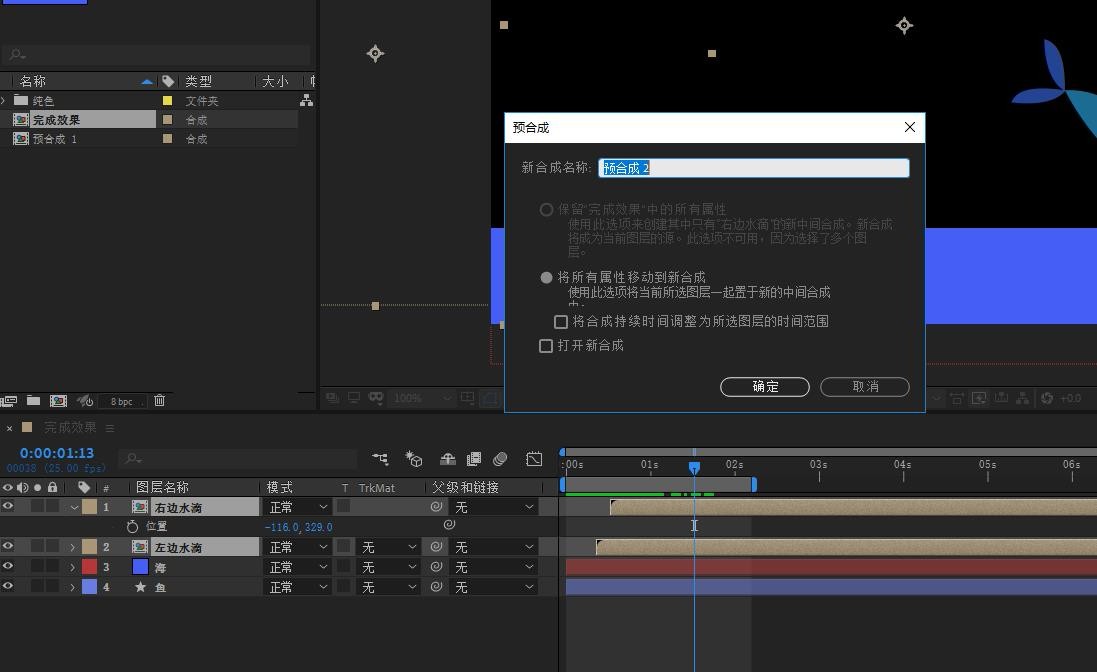Viewport: 1097px width, 672px height.
Task: Click the label tag column icon in timeline
Action: tap(84, 487)
